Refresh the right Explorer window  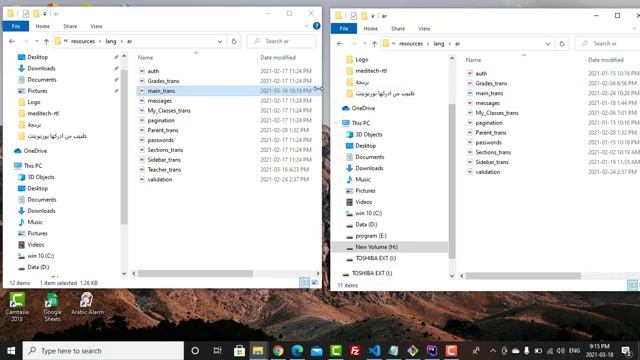562,44
